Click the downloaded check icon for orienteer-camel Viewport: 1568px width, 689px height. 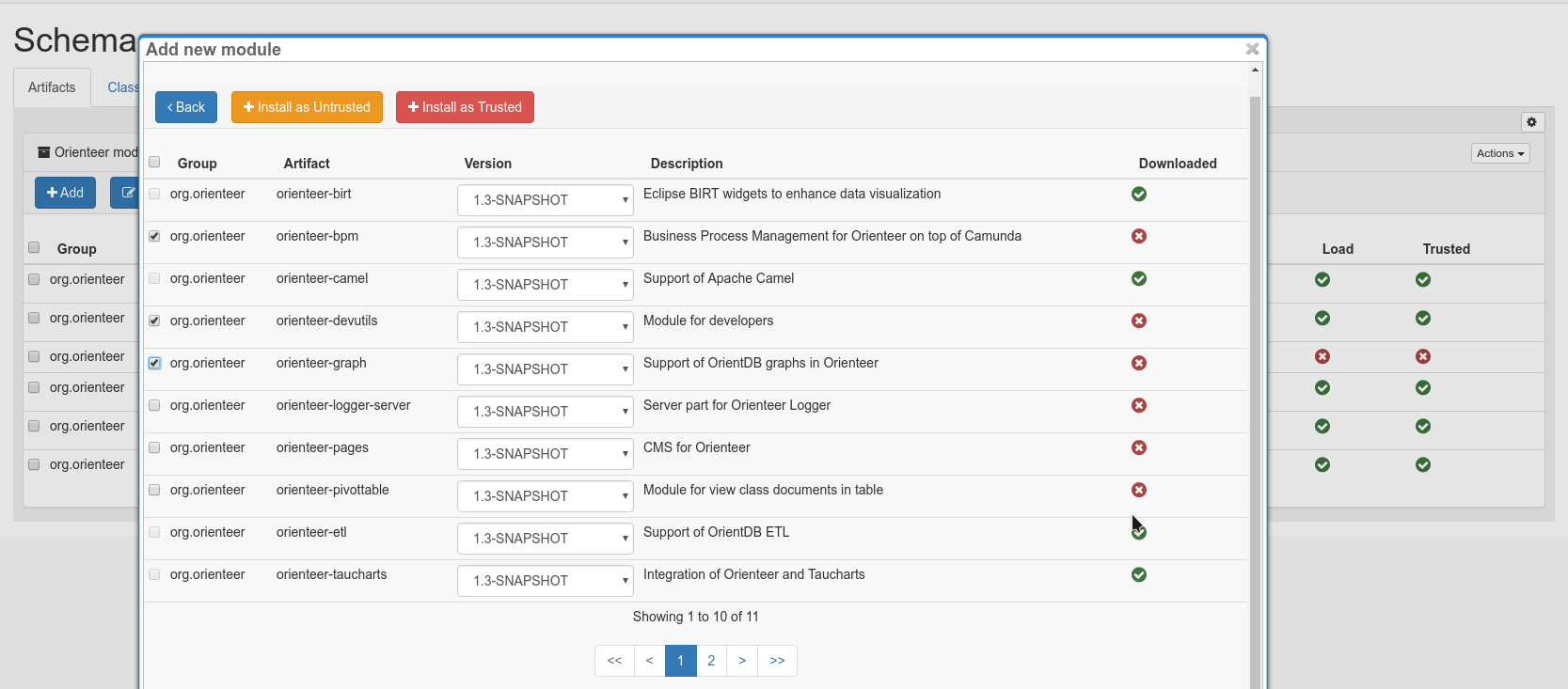tap(1139, 278)
